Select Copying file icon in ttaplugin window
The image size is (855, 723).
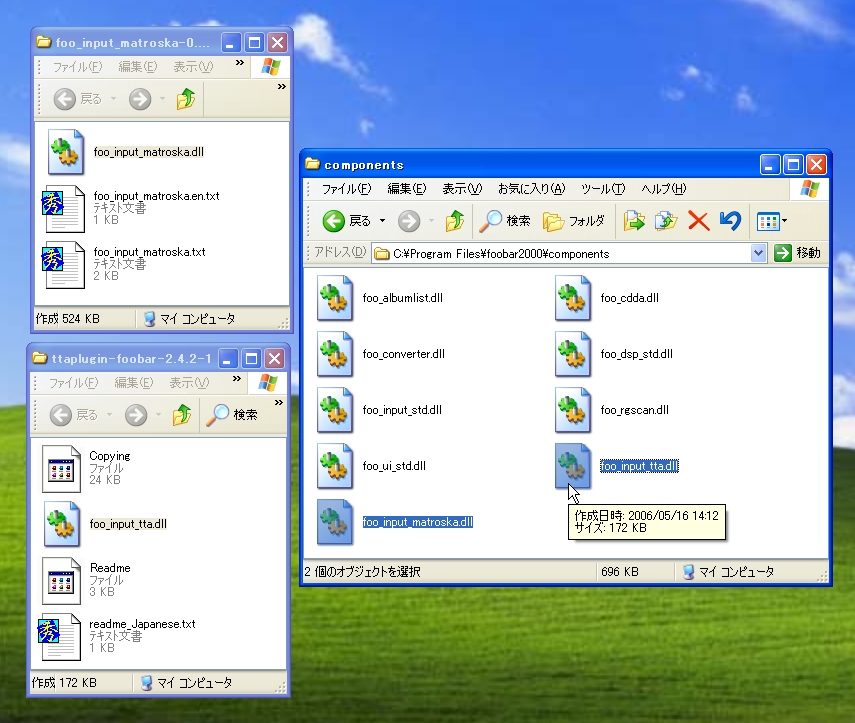(61, 469)
